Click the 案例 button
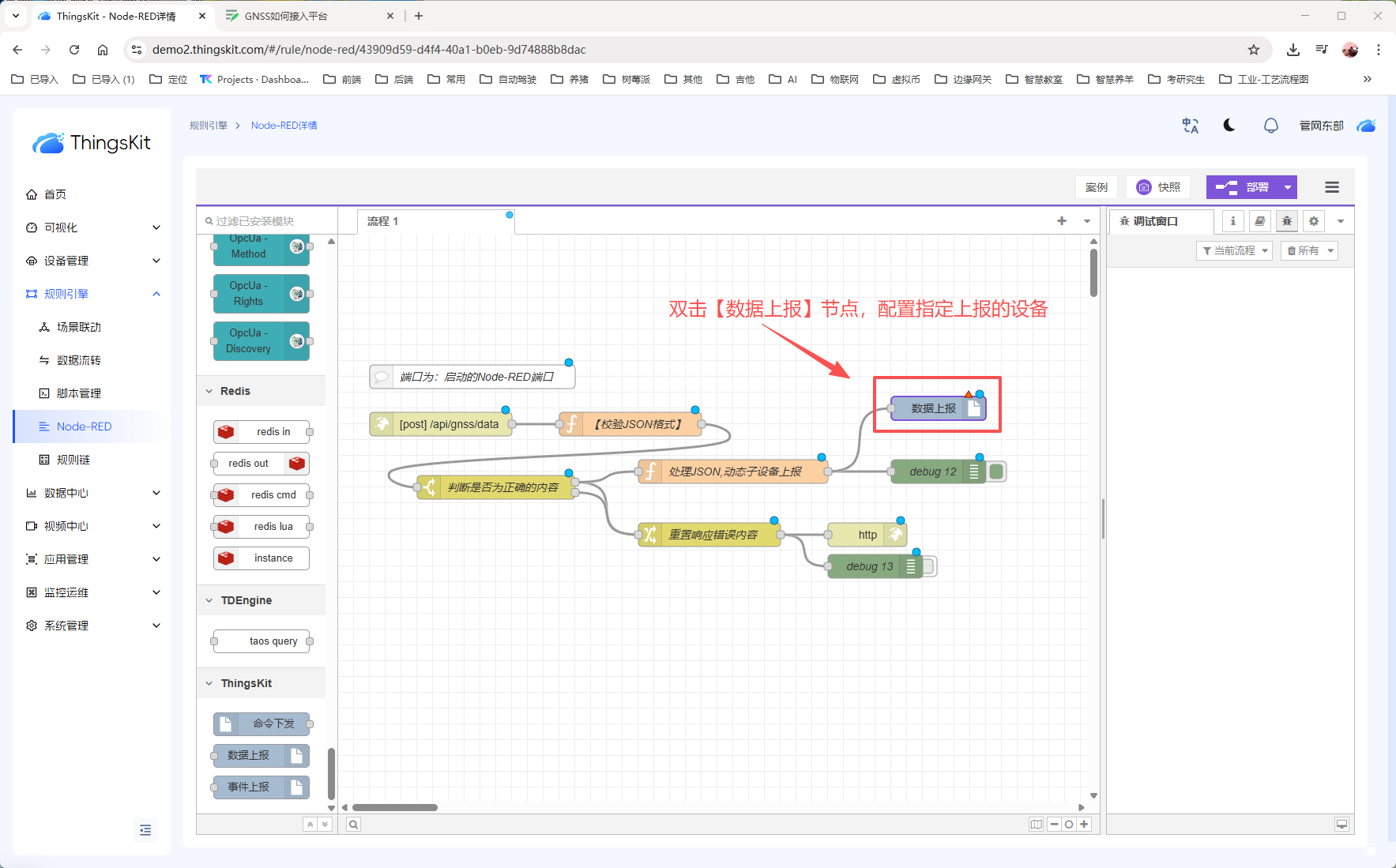Screen dimensions: 1396x868 point(1096,187)
